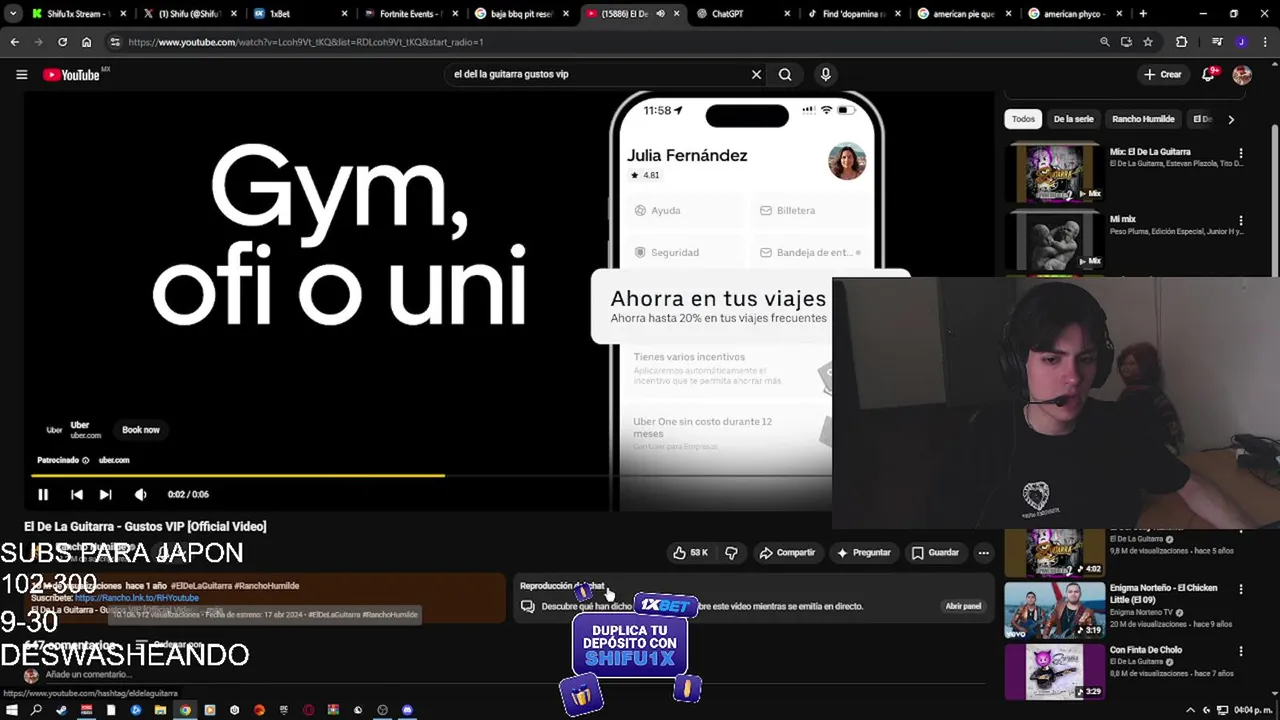The image size is (1280, 720).
Task: Open options menu for Mi mix
Action: coord(1241,221)
